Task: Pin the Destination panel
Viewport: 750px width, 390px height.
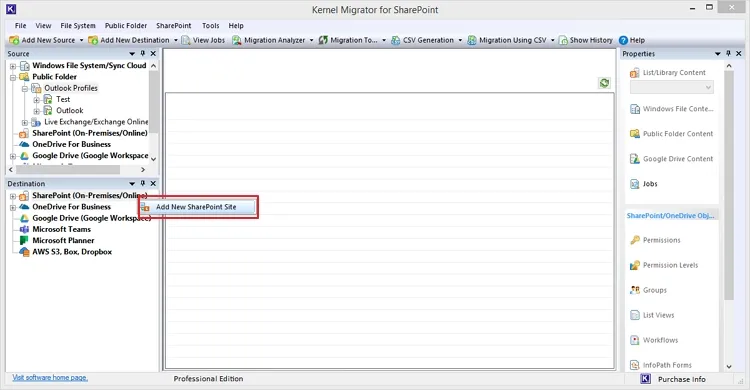Action: (143, 183)
